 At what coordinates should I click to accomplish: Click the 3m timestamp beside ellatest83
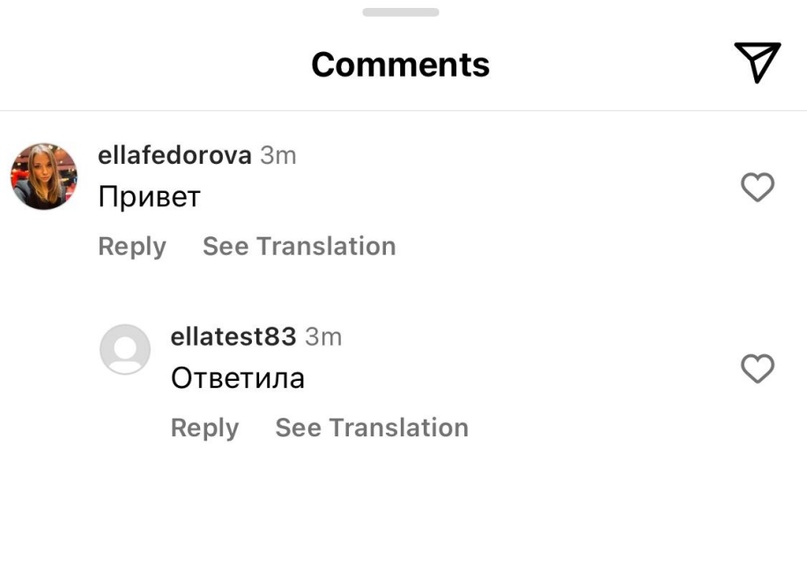click(323, 337)
